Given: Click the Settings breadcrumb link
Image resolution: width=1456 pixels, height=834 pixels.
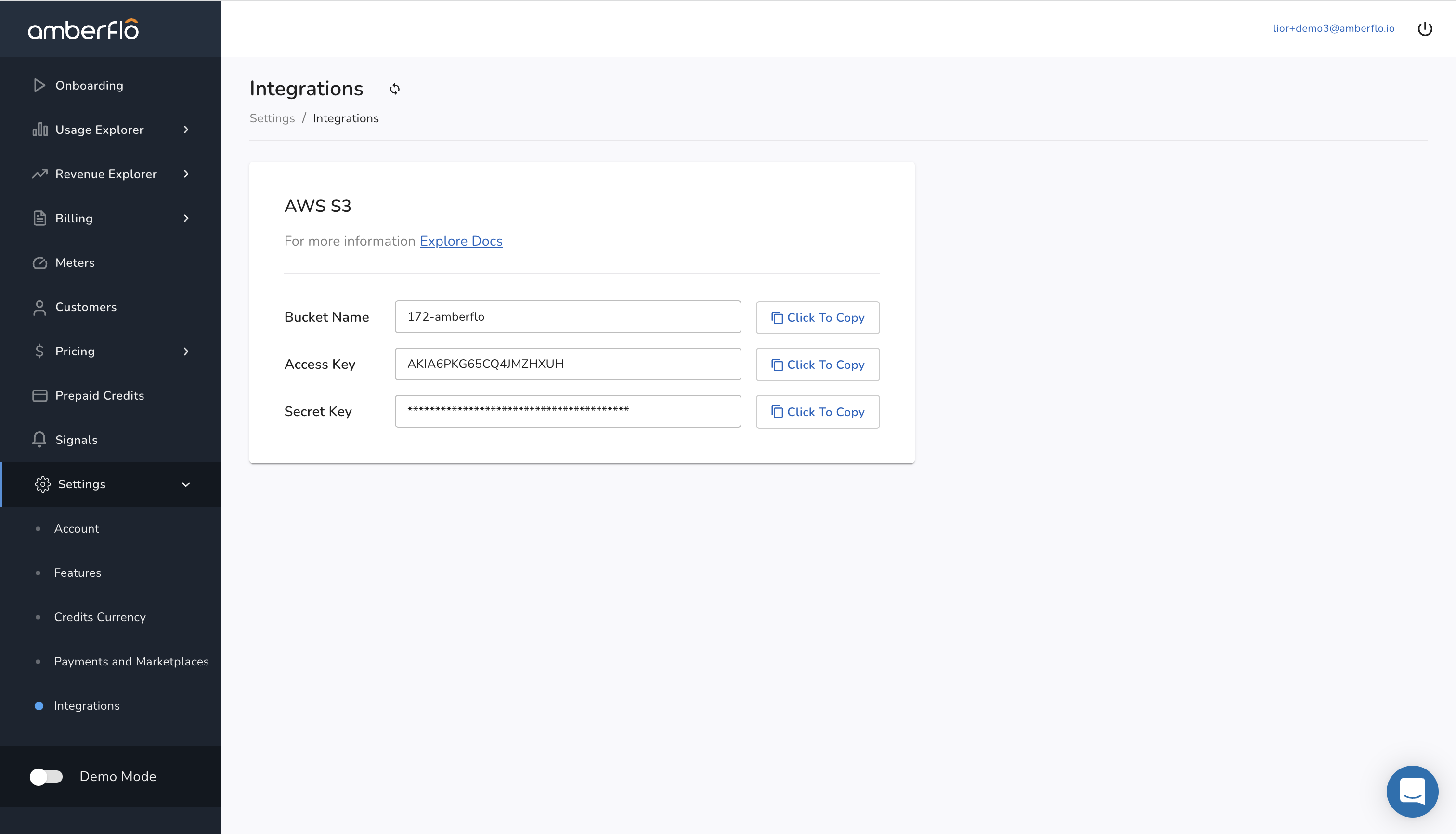Looking at the screenshot, I should click(x=272, y=118).
